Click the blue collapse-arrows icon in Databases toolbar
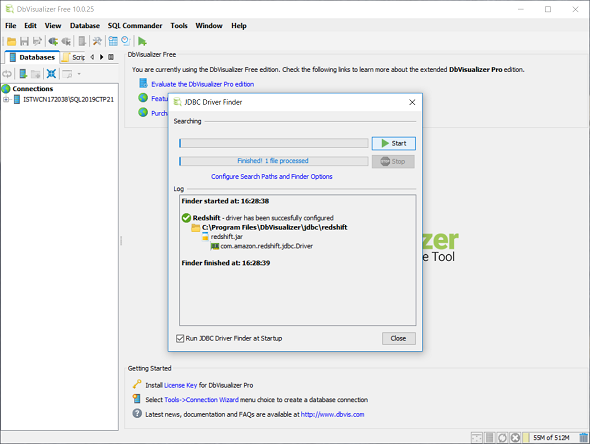This screenshot has height=444, width=590. (52, 74)
